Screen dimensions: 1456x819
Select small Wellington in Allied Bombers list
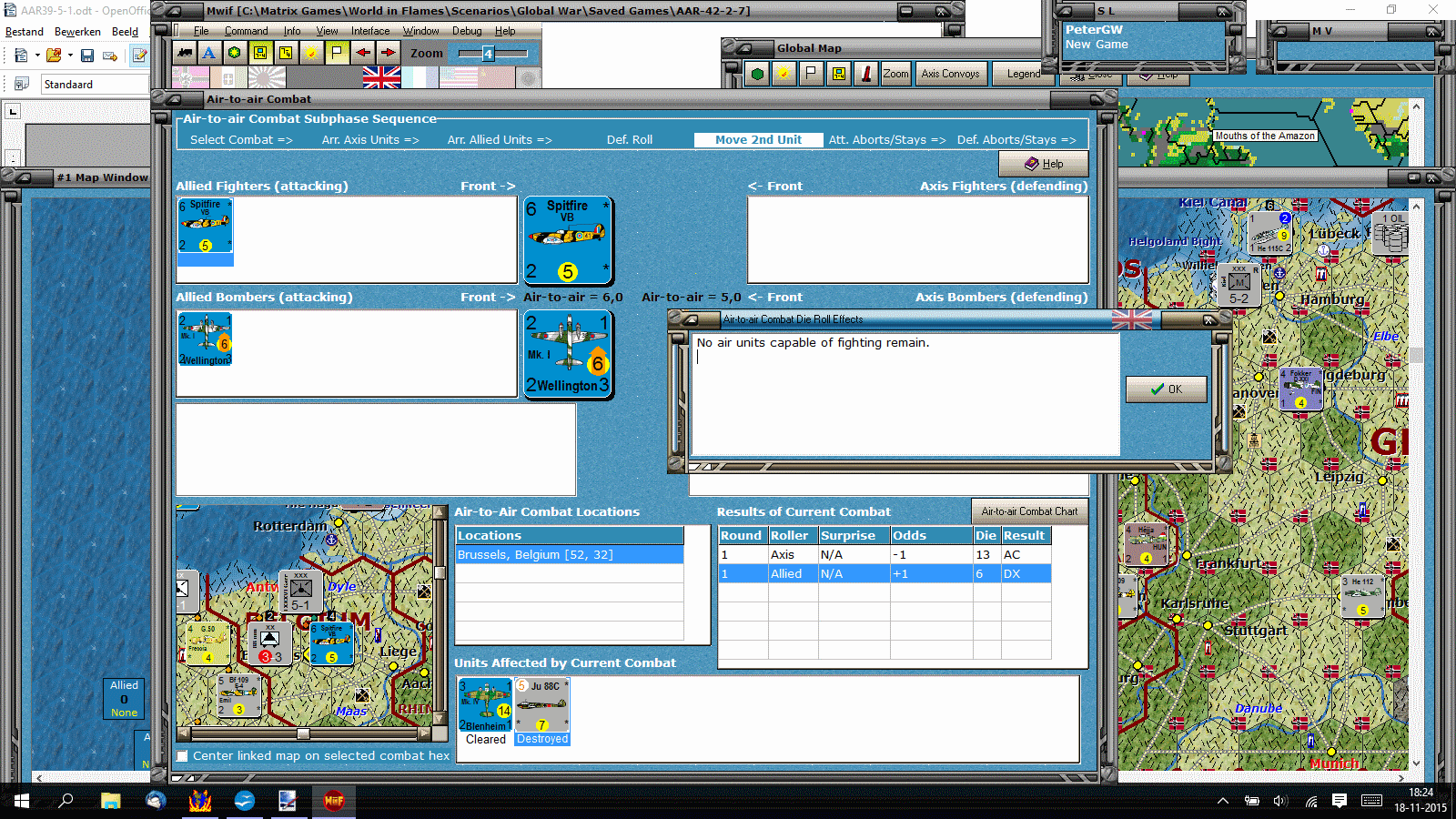click(205, 339)
